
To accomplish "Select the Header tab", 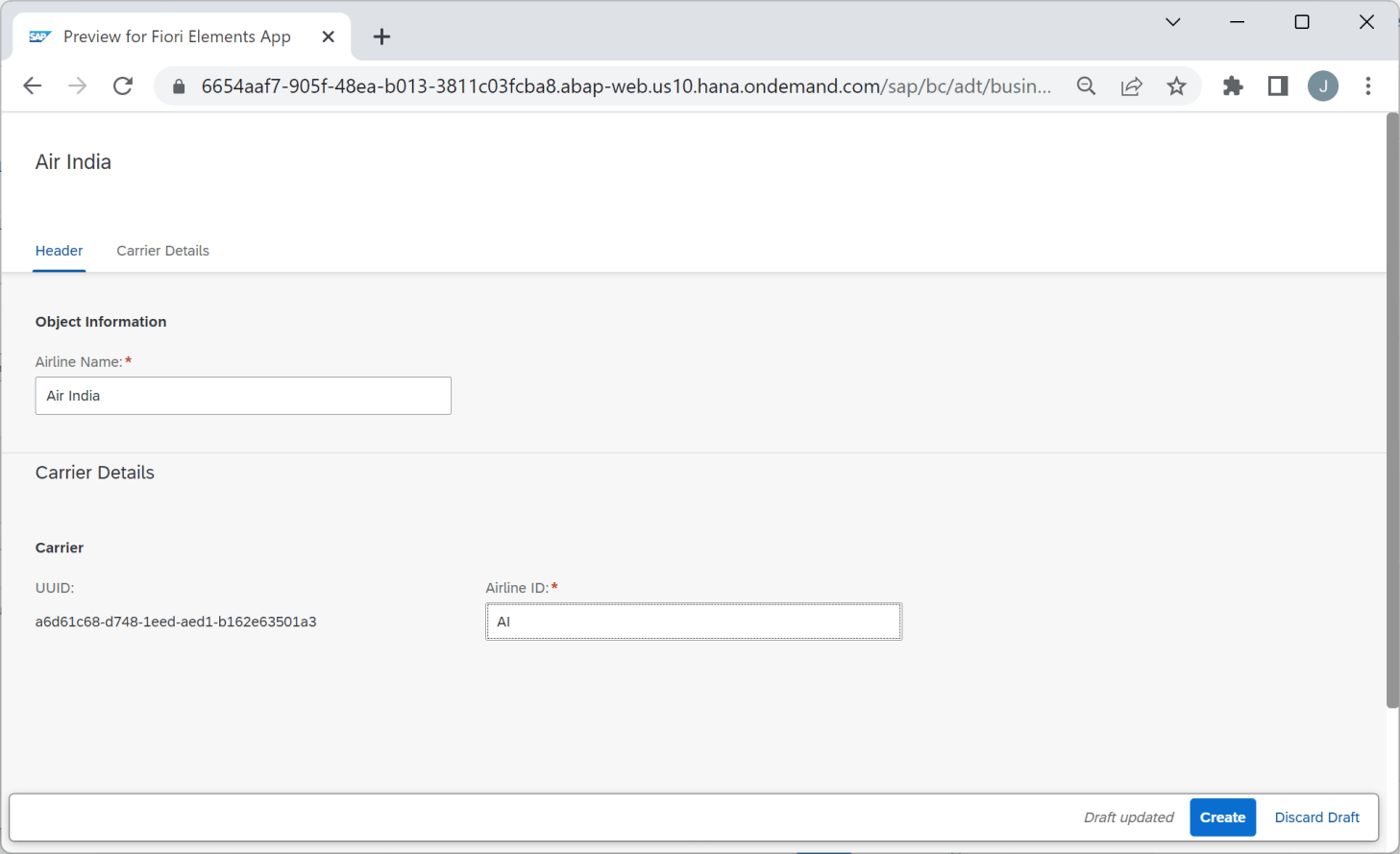I will pyautogui.click(x=59, y=251).
